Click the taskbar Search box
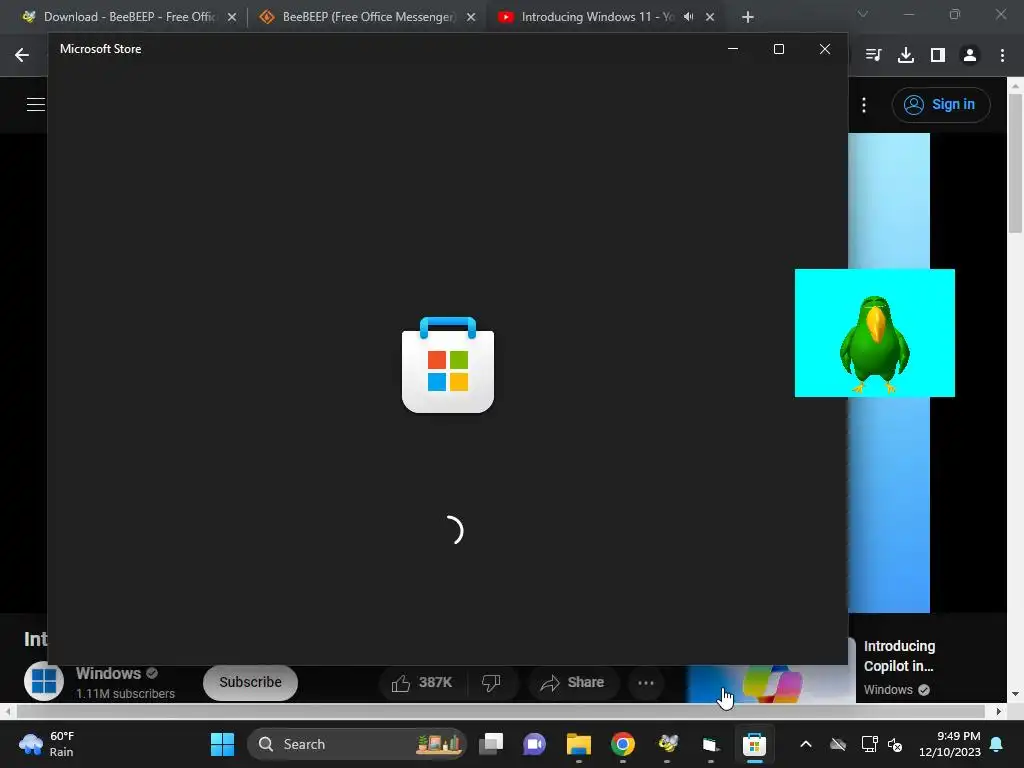 [357, 744]
